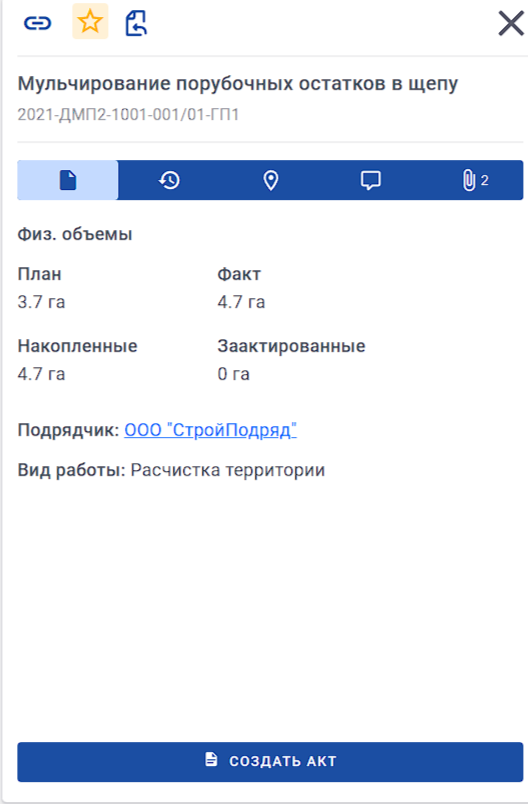Copy link using the chain icon
The image size is (528, 804).
37,23
